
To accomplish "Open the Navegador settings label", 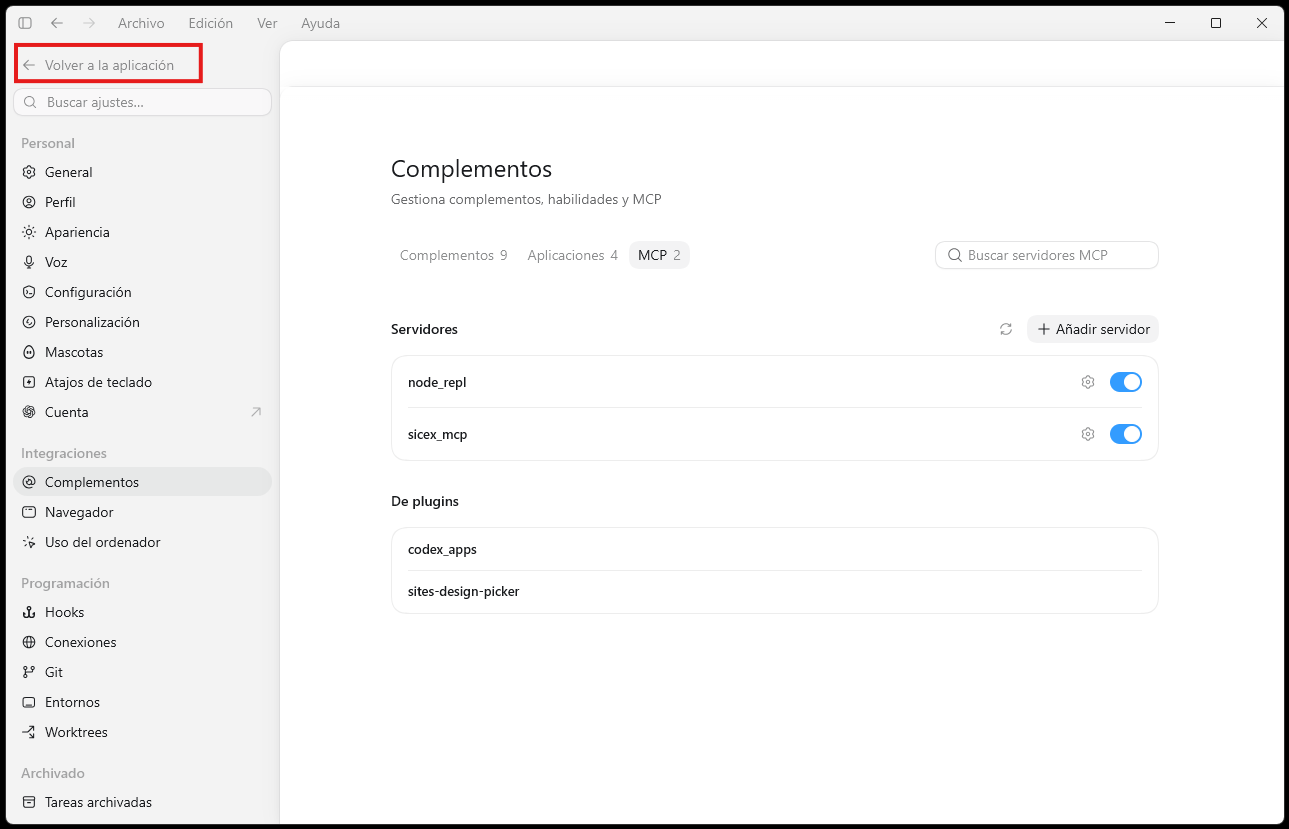I will 79,512.
